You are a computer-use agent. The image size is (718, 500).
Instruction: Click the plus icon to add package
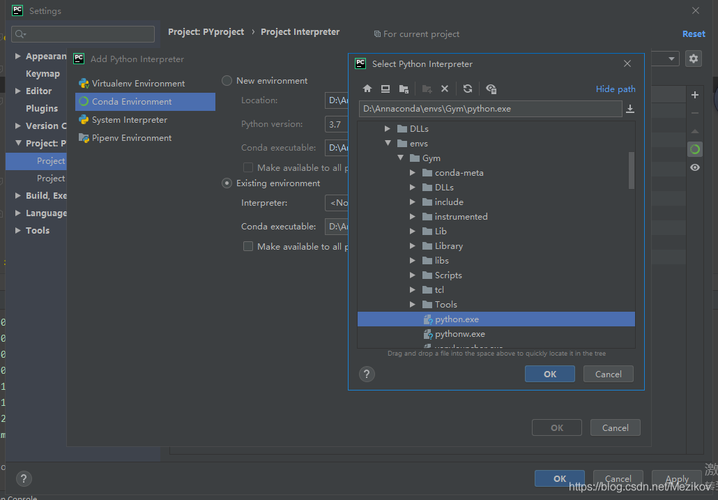pyautogui.click(x=695, y=95)
